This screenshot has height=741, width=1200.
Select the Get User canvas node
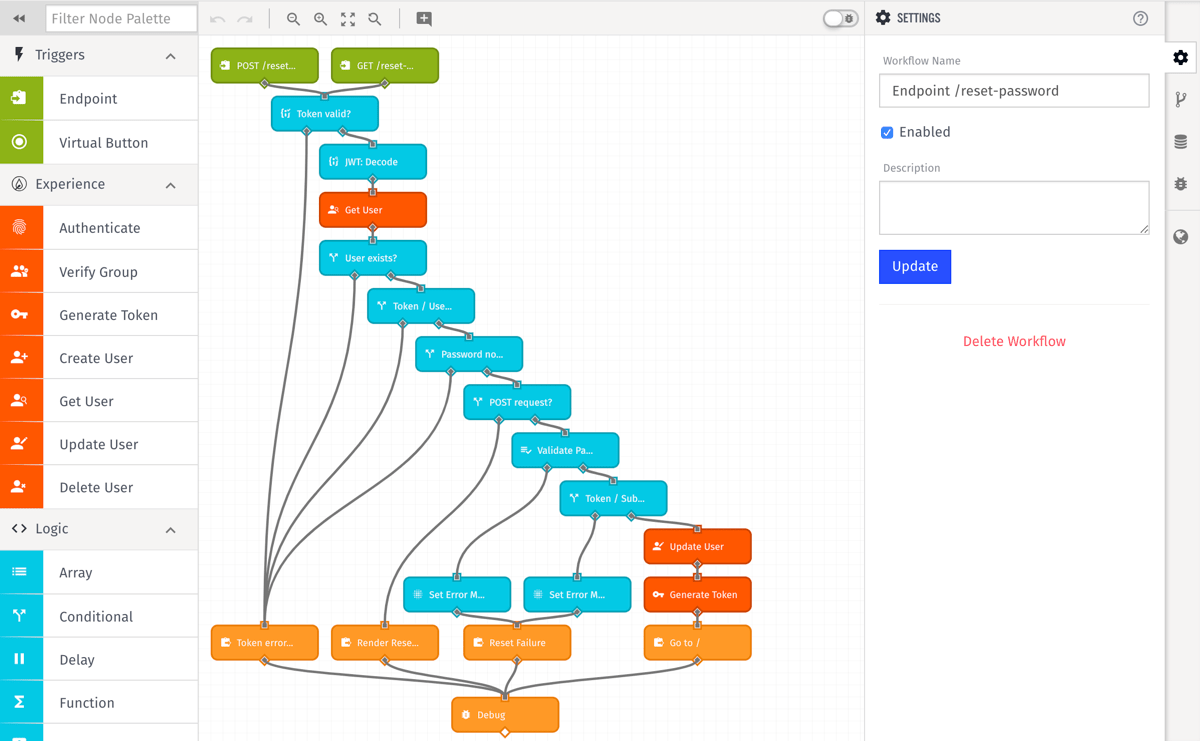(373, 210)
